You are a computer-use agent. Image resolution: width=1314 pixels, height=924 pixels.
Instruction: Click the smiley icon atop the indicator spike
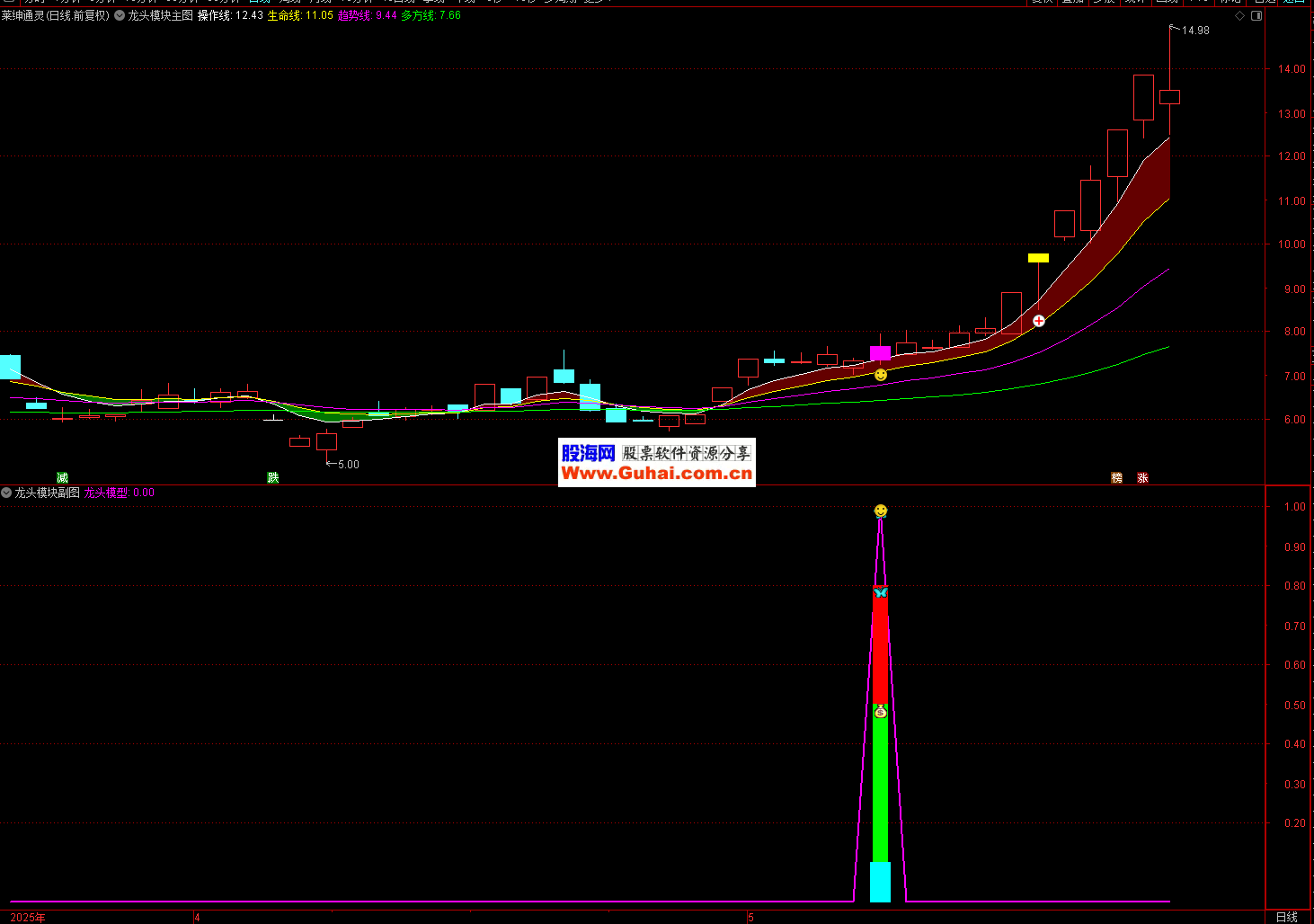point(881,511)
